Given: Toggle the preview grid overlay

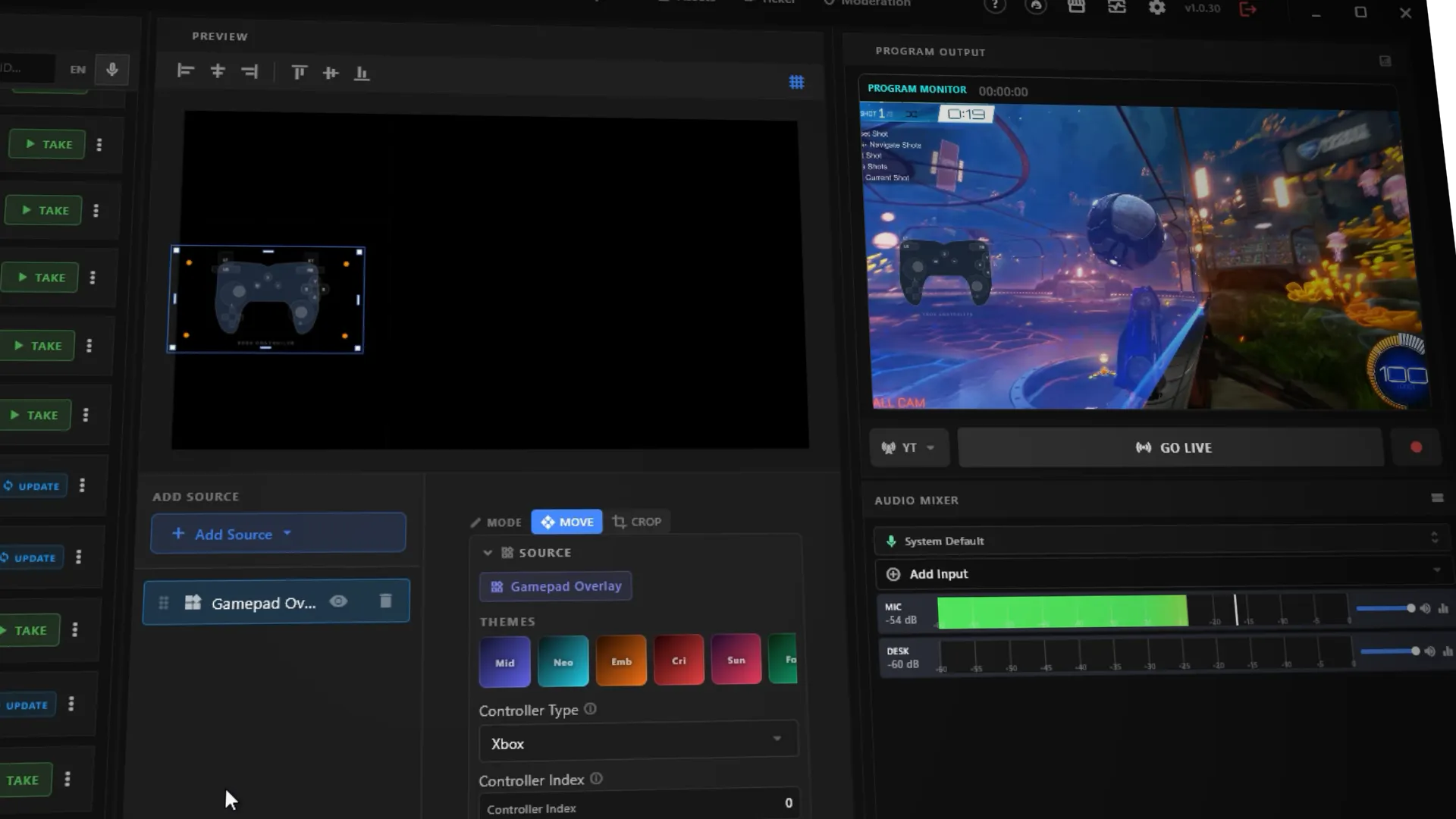Looking at the screenshot, I should coord(796,82).
